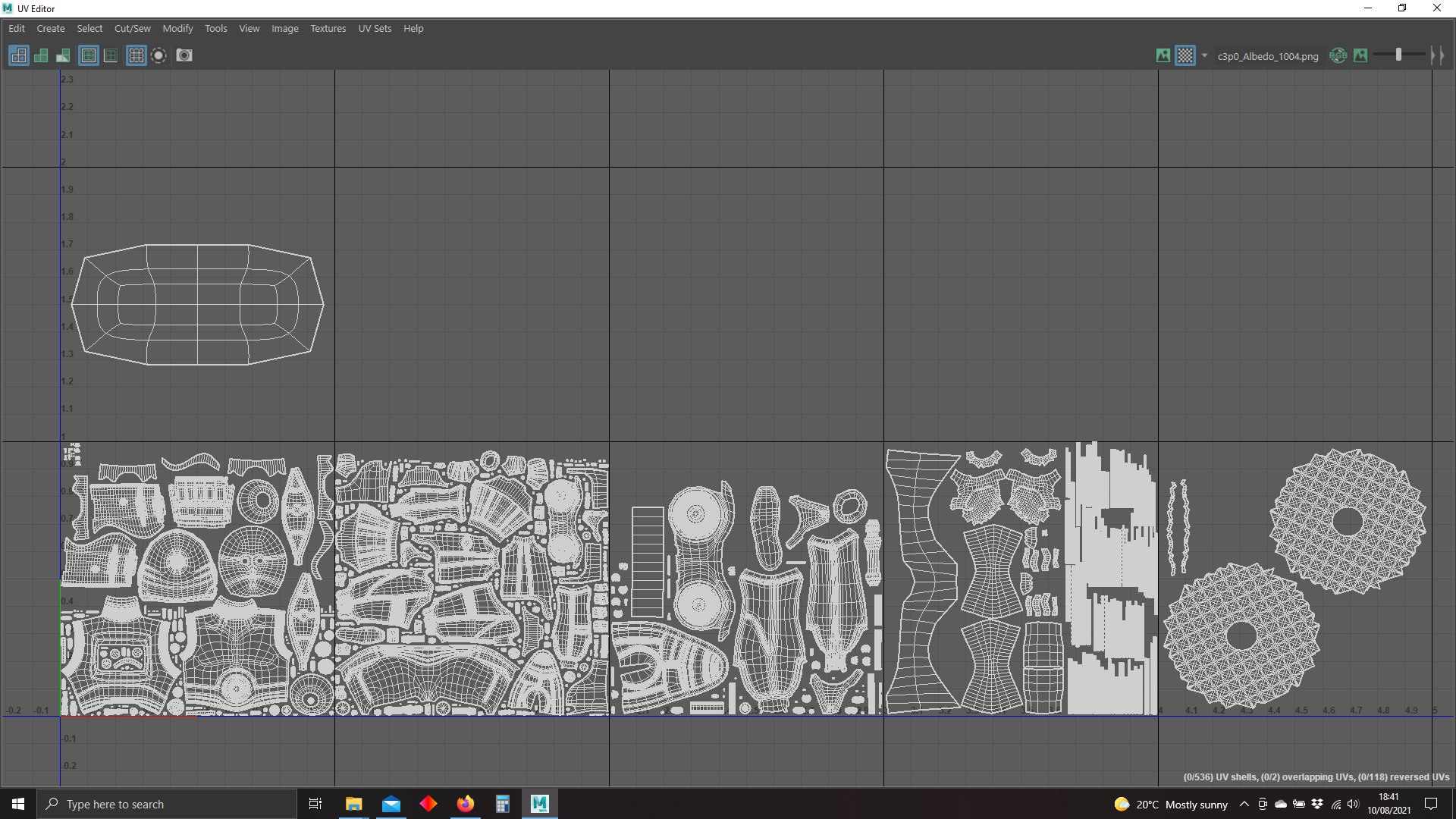Toggle wireframe UV shell display icon
Image resolution: width=1456 pixels, height=819 pixels.
[19, 55]
